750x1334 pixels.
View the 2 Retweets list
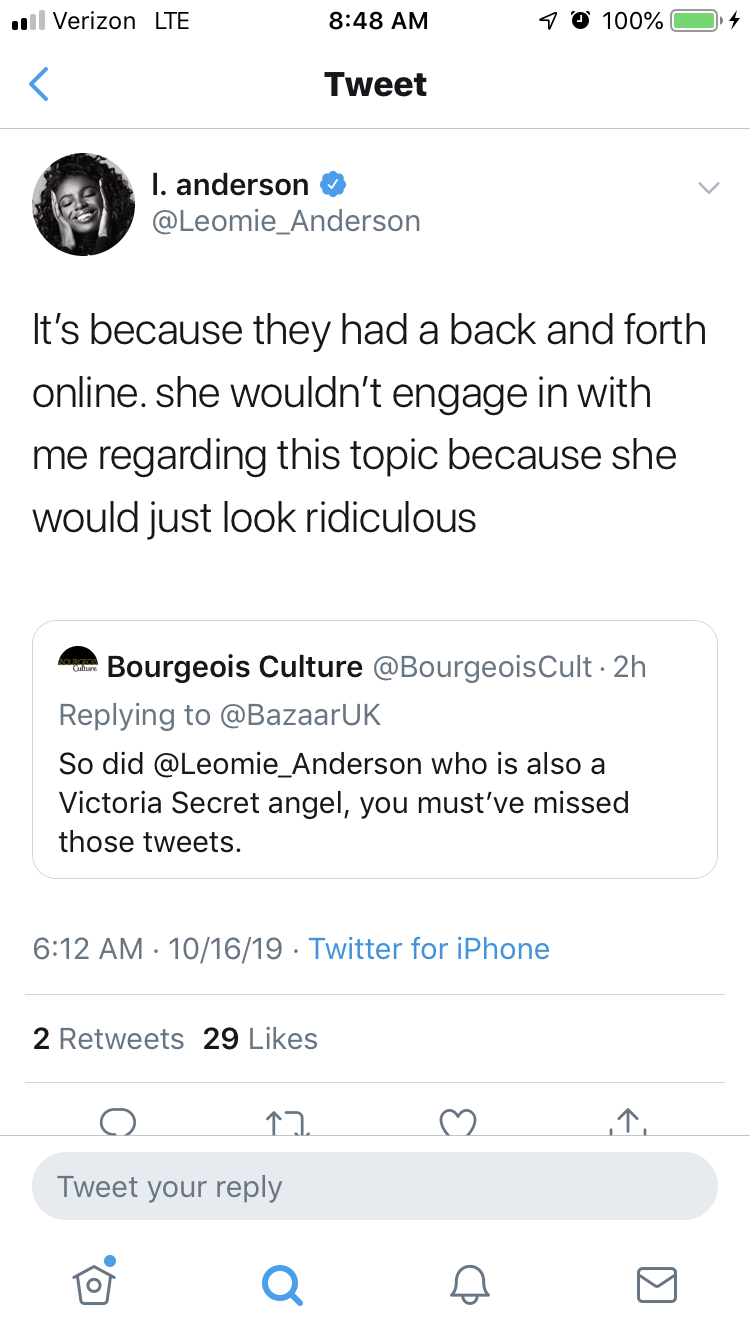(x=108, y=1039)
